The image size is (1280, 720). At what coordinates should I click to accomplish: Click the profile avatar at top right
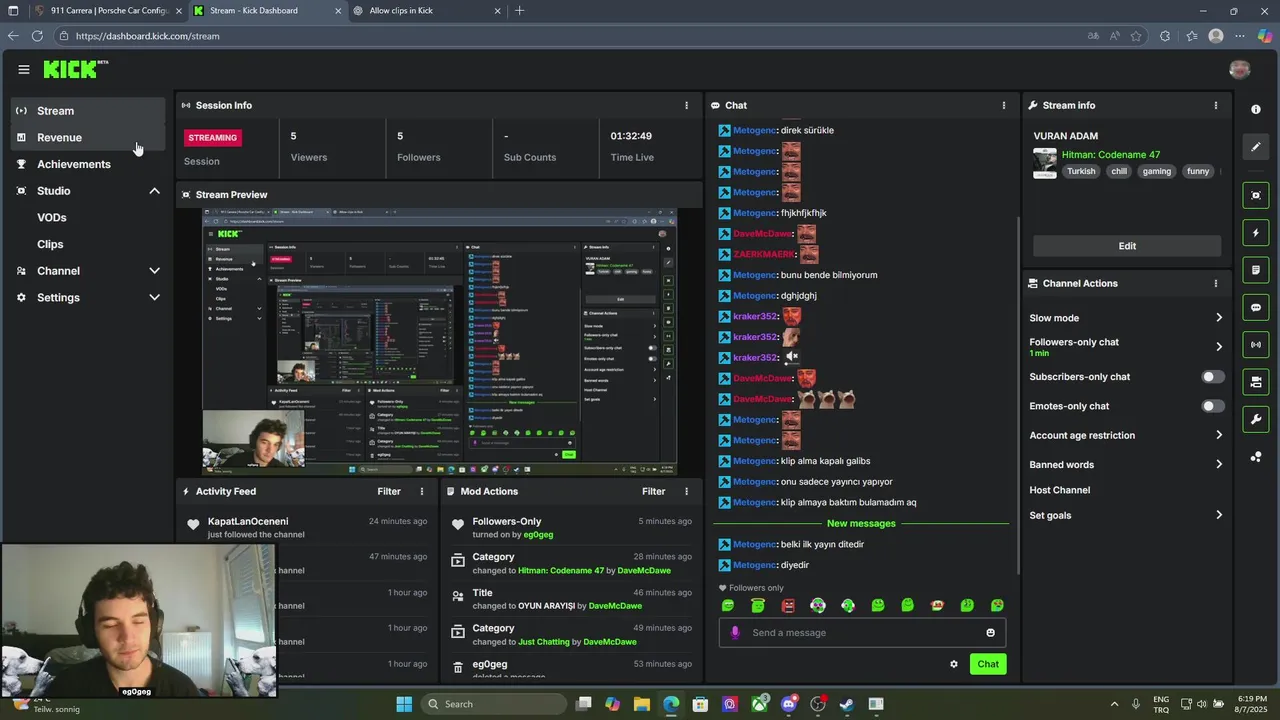click(1240, 69)
